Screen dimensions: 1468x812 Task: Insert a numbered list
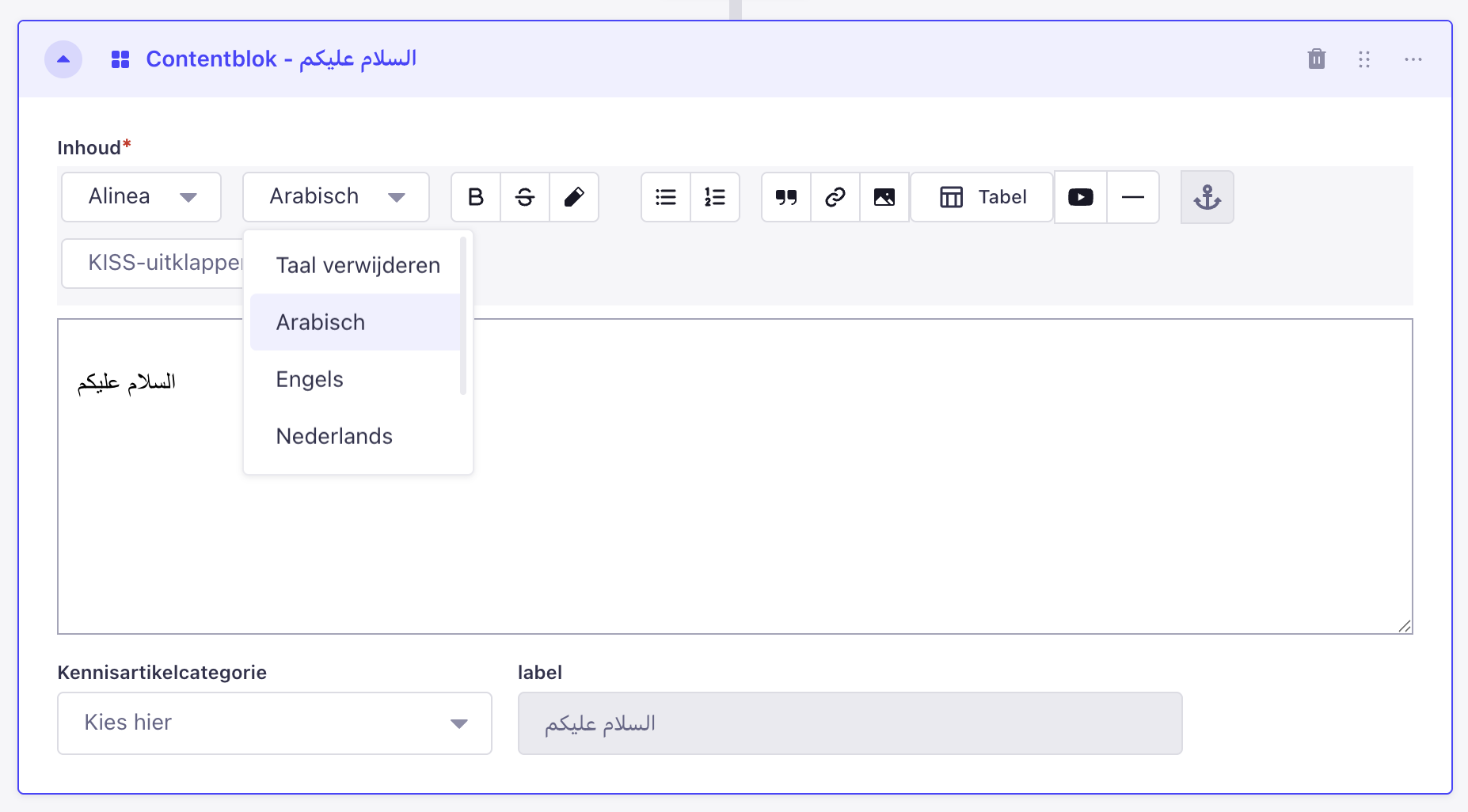pos(715,197)
